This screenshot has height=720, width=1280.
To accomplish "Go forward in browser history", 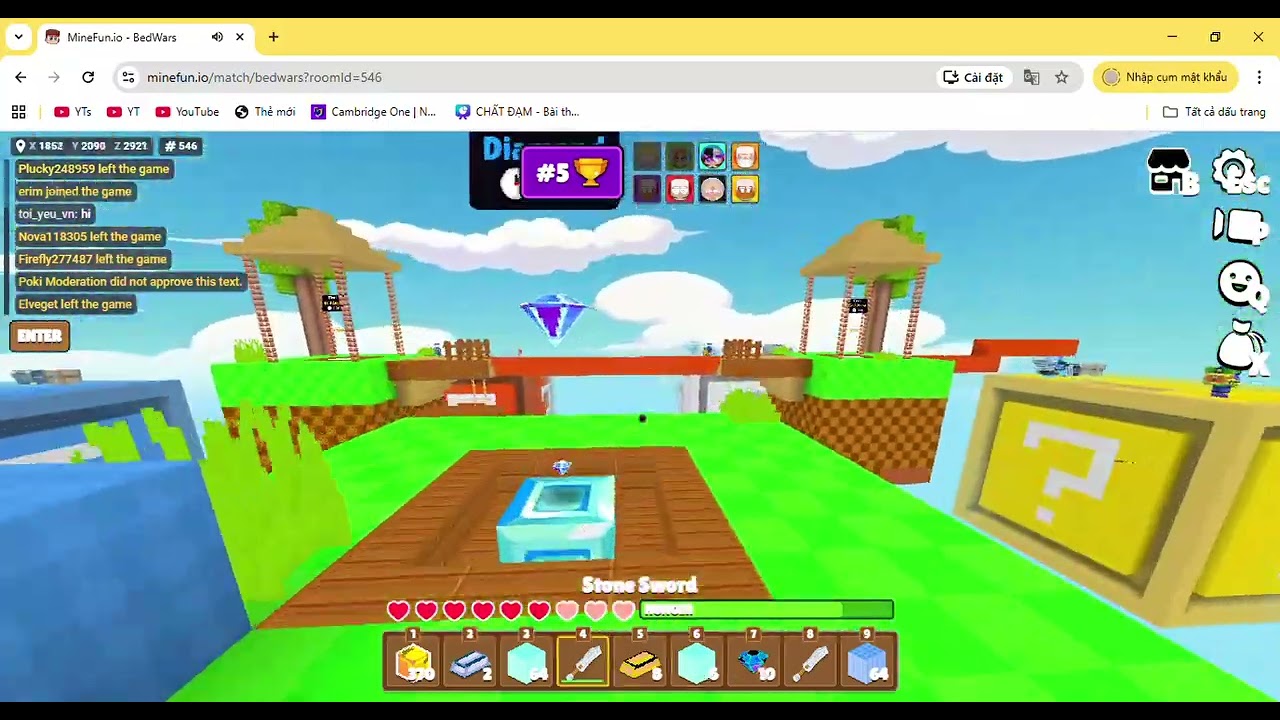I will click(x=54, y=77).
